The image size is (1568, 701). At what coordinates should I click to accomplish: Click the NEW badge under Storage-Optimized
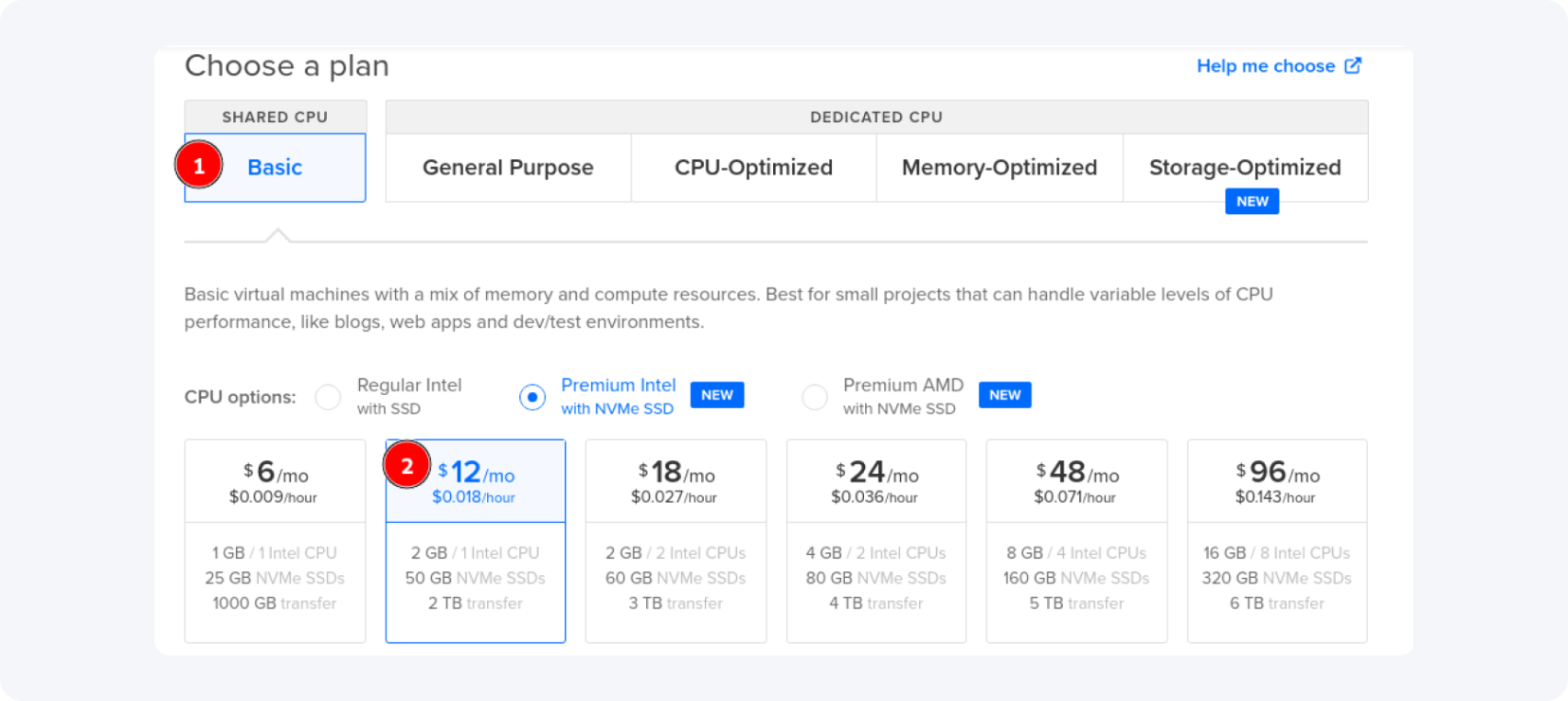pos(1252,201)
